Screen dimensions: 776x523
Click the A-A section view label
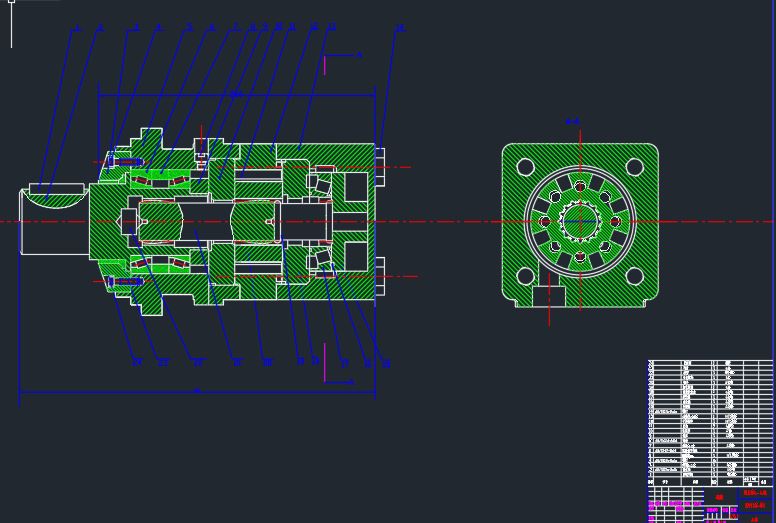click(x=572, y=121)
